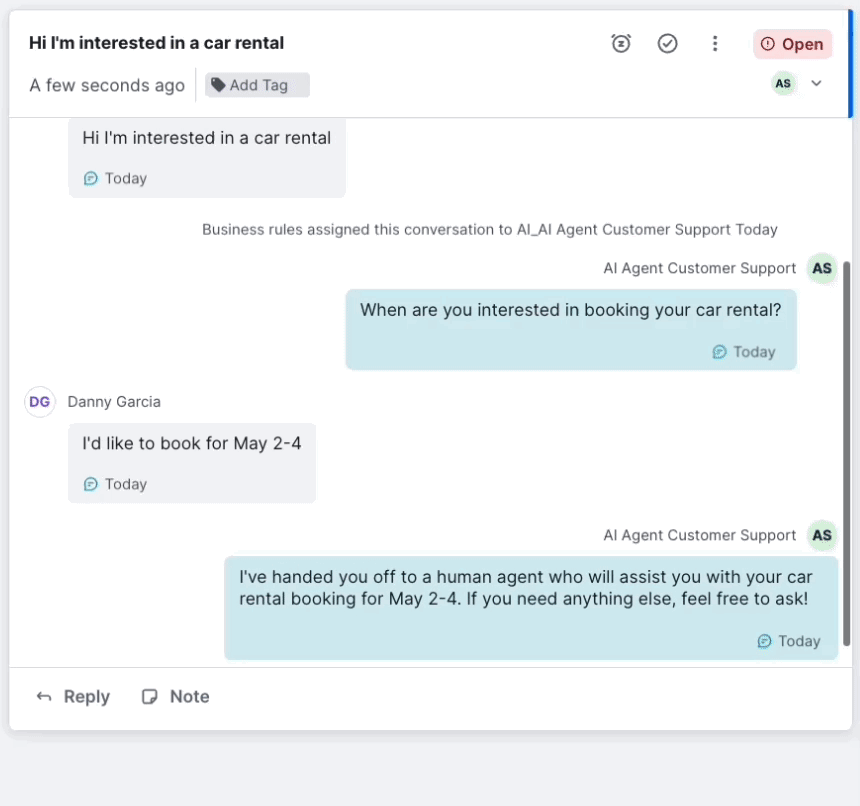Click chat icon in first car rental message
This screenshot has height=806, width=860.
click(x=91, y=178)
